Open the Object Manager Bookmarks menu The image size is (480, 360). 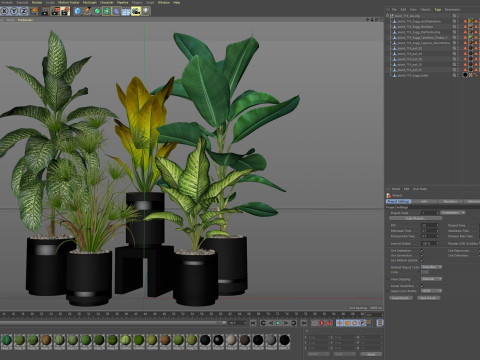(x=452, y=9)
